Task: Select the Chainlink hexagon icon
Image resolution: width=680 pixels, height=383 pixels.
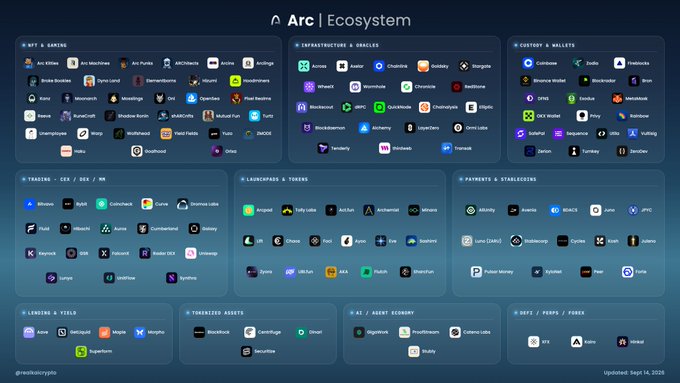Action: tap(379, 66)
